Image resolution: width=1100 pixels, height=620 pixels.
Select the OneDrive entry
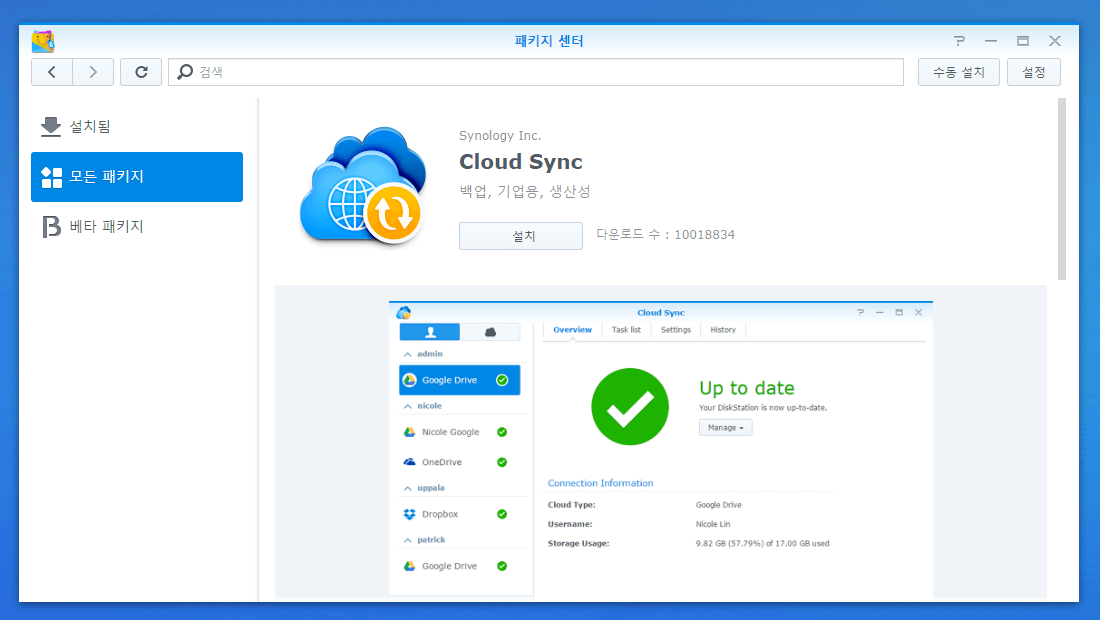click(x=460, y=462)
